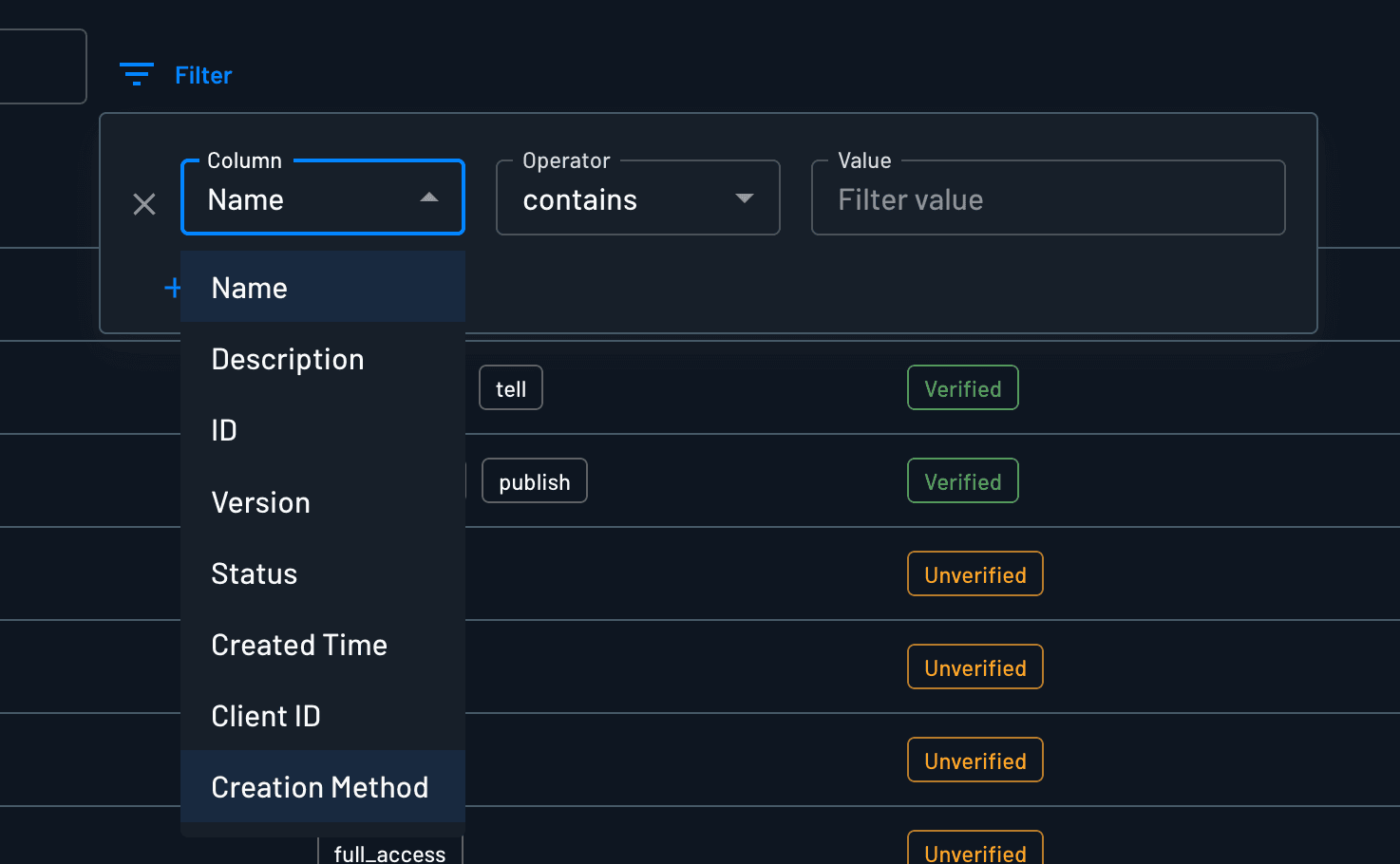Click the first Unverified status badge
This screenshot has height=864, width=1400.
[974, 573]
